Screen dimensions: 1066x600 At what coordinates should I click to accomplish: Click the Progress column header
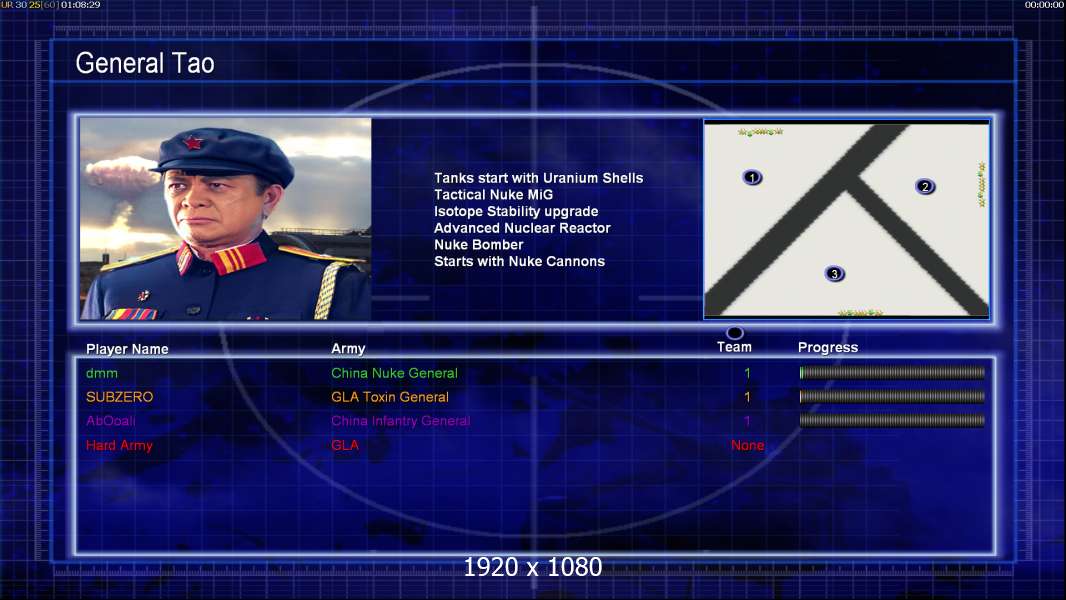[x=828, y=348]
